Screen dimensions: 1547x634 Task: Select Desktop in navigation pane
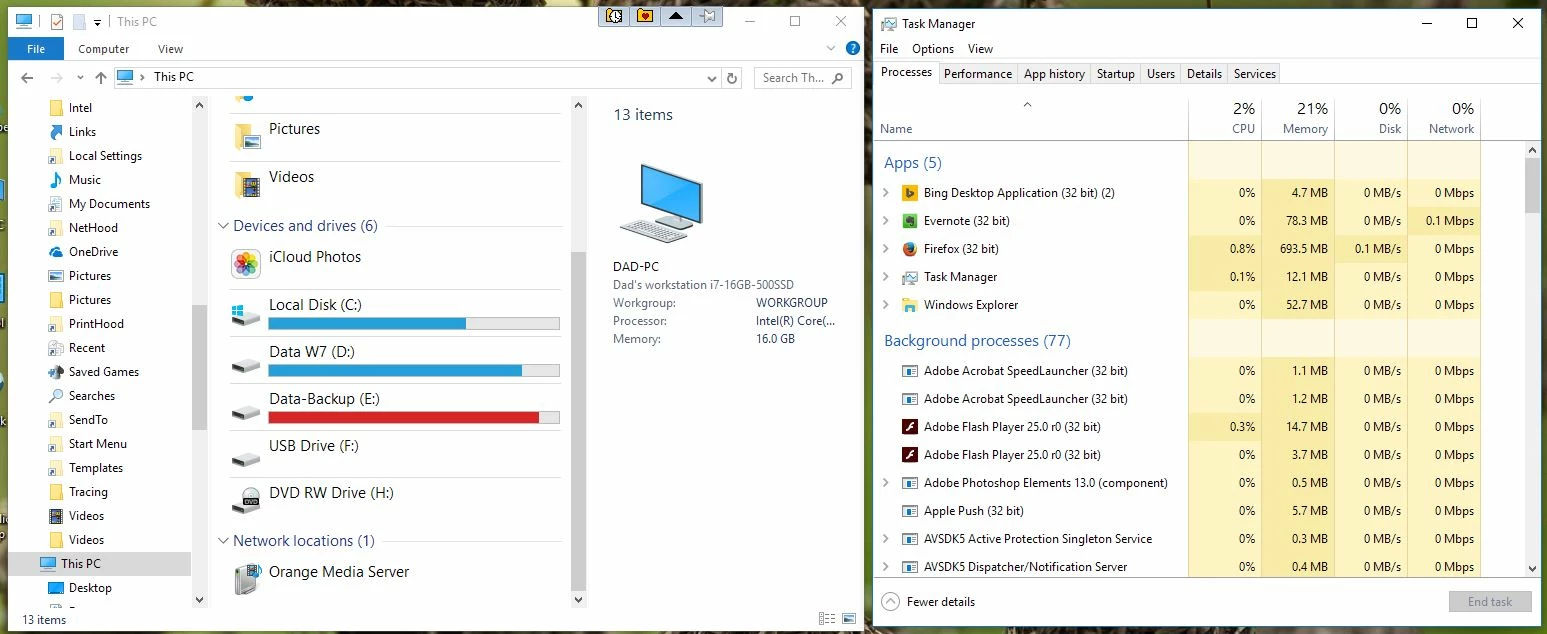click(x=90, y=588)
